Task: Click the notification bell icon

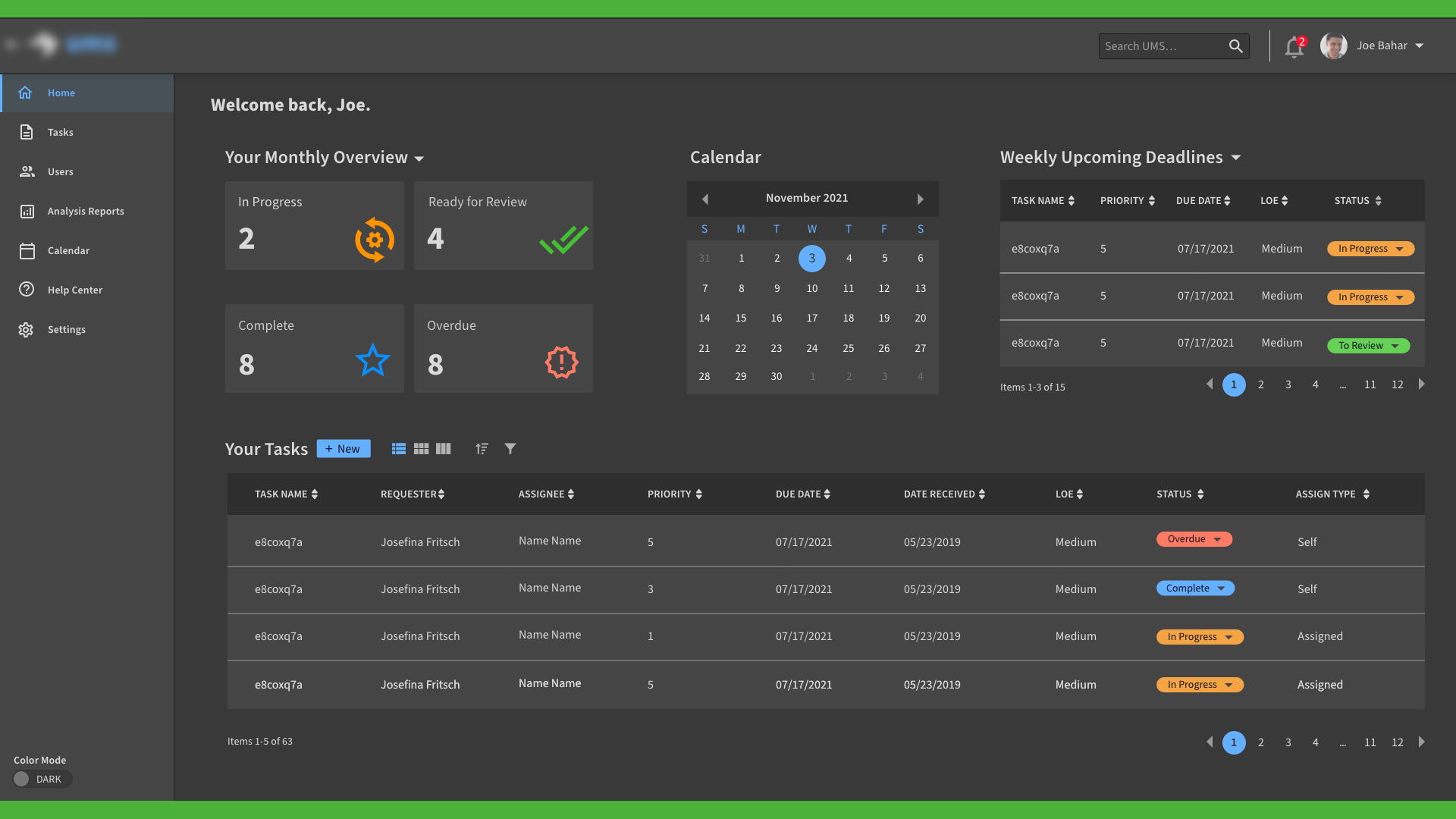Action: (1294, 47)
